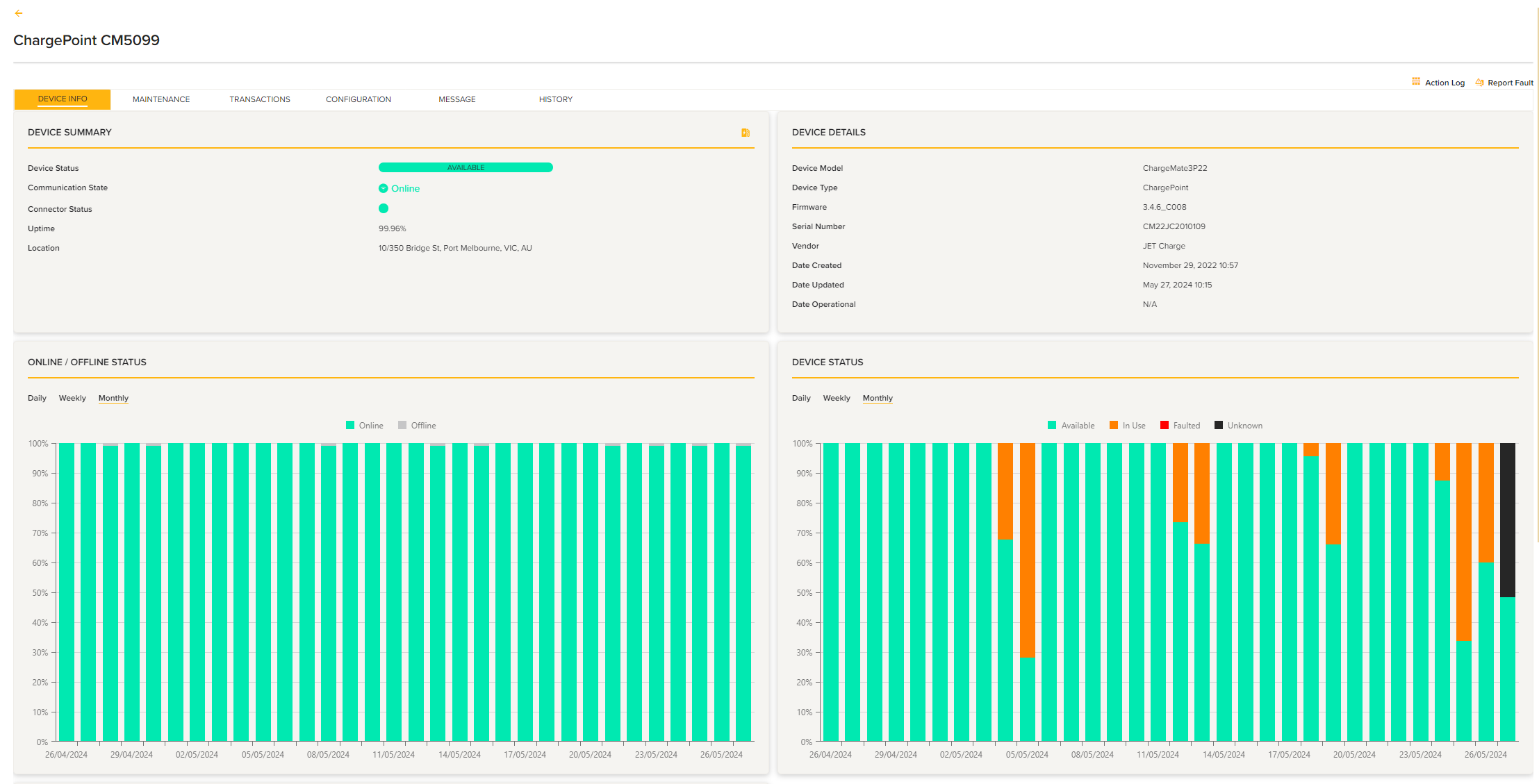Toggle the Online legend series
Viewport: 1539px width, 784px height.
point(365,426)
